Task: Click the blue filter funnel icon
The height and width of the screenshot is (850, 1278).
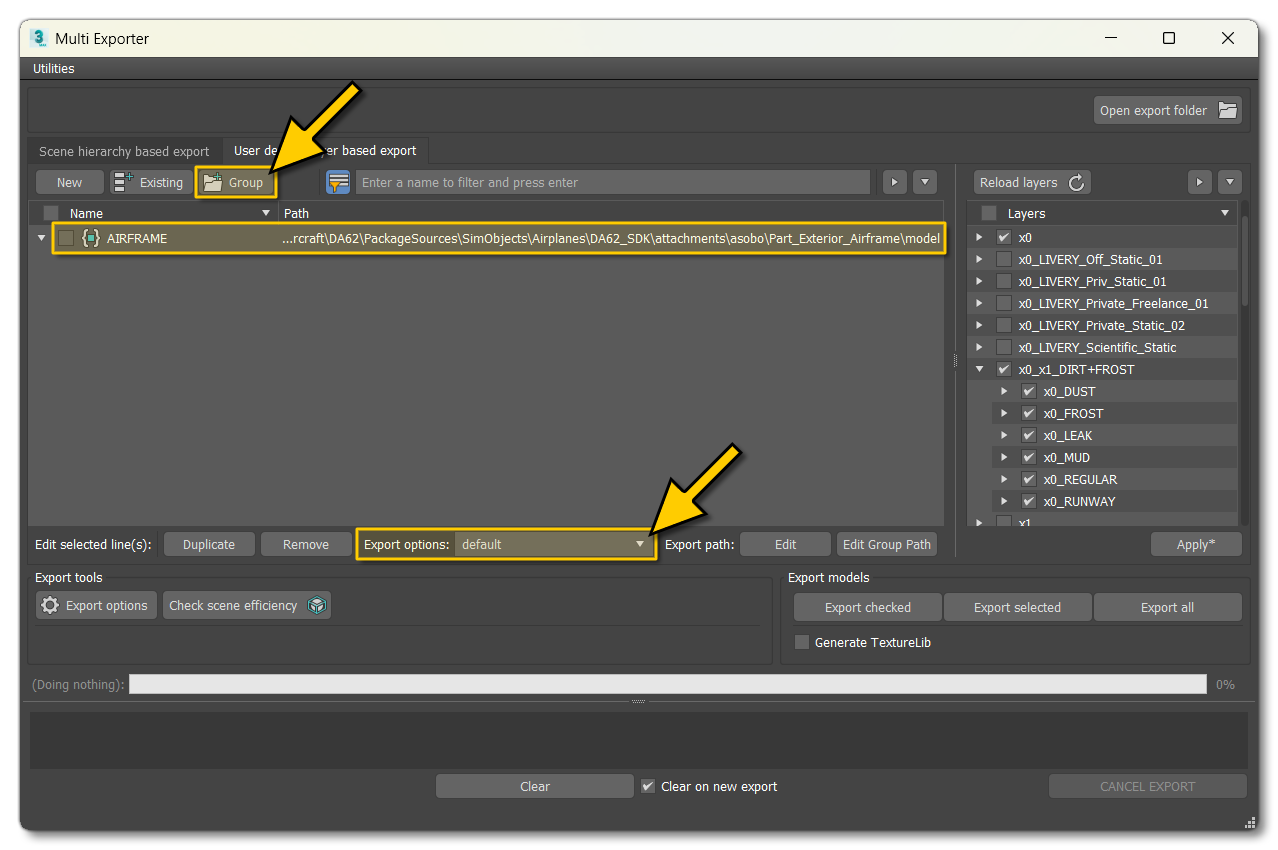Action: tap(338, 182)
